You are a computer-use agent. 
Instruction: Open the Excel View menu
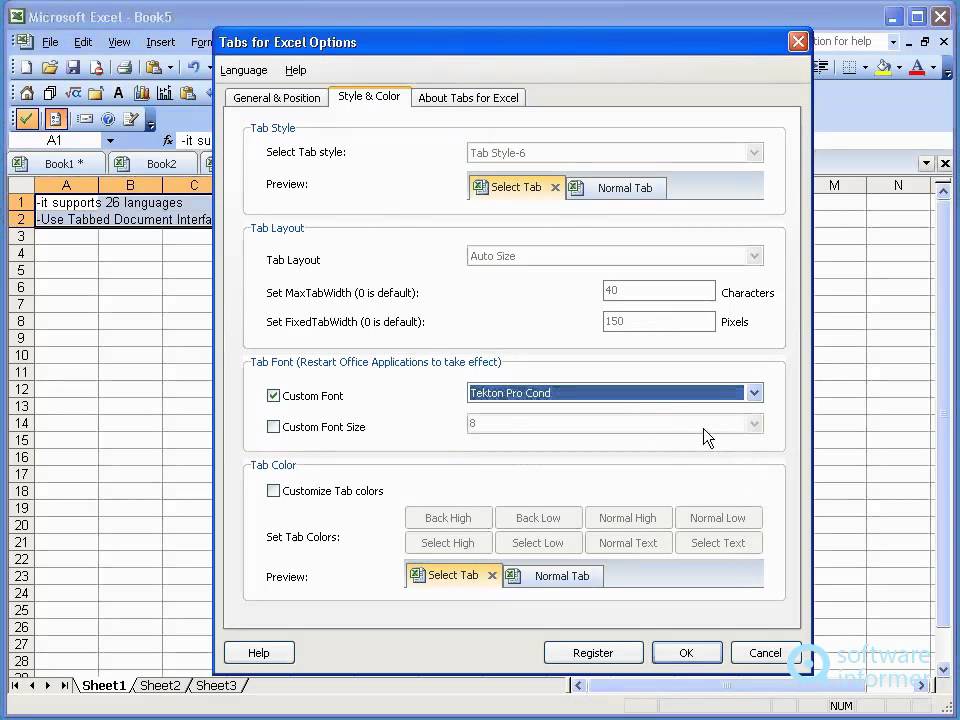click(x=119, y=42)
